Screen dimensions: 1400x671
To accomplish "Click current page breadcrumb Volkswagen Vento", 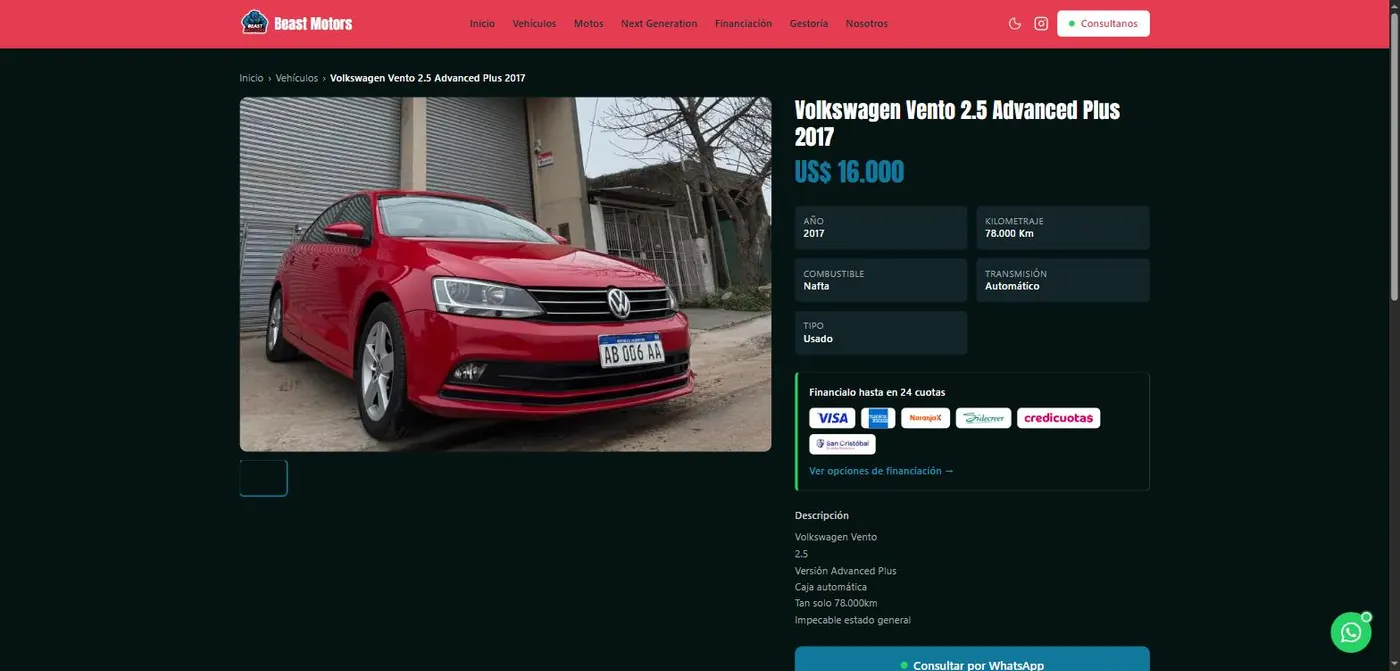I will point(428,78).
